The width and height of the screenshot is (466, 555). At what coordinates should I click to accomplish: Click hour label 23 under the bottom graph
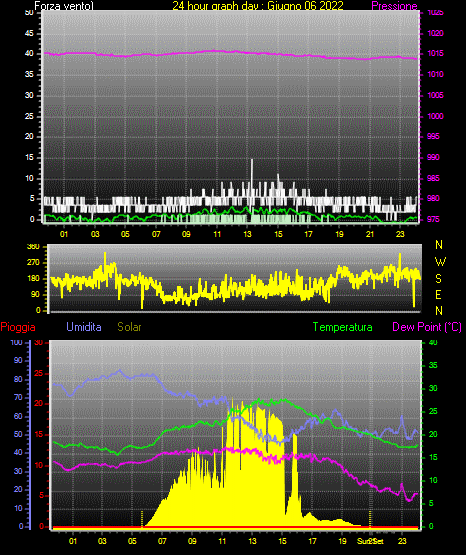coord(402,541)
